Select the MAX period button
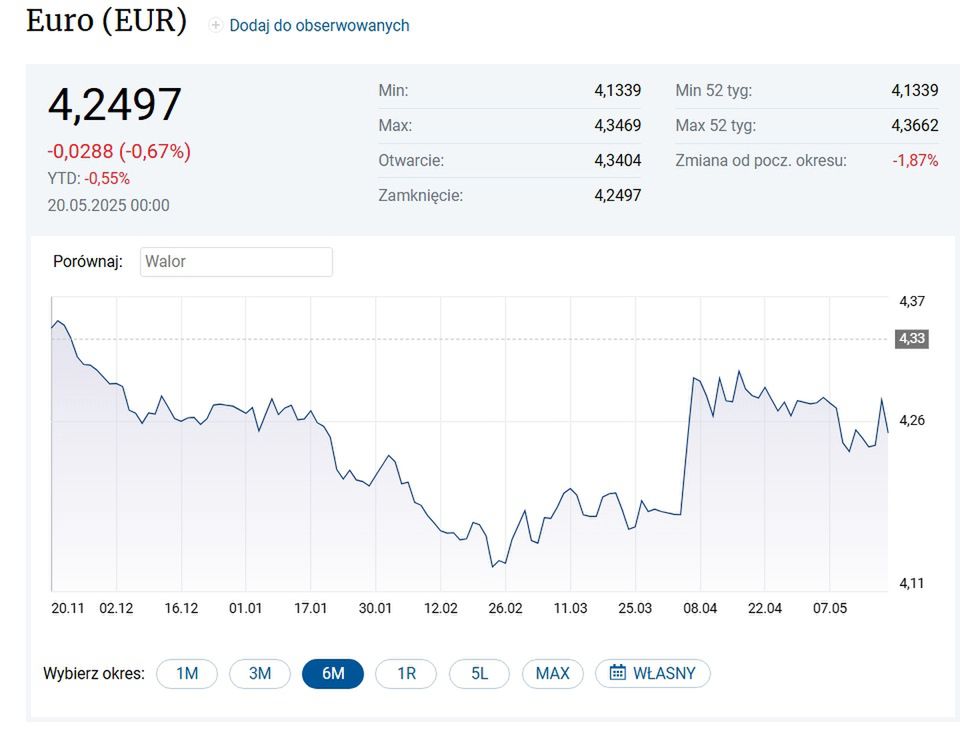971x729 pixels. pos(552,673)
